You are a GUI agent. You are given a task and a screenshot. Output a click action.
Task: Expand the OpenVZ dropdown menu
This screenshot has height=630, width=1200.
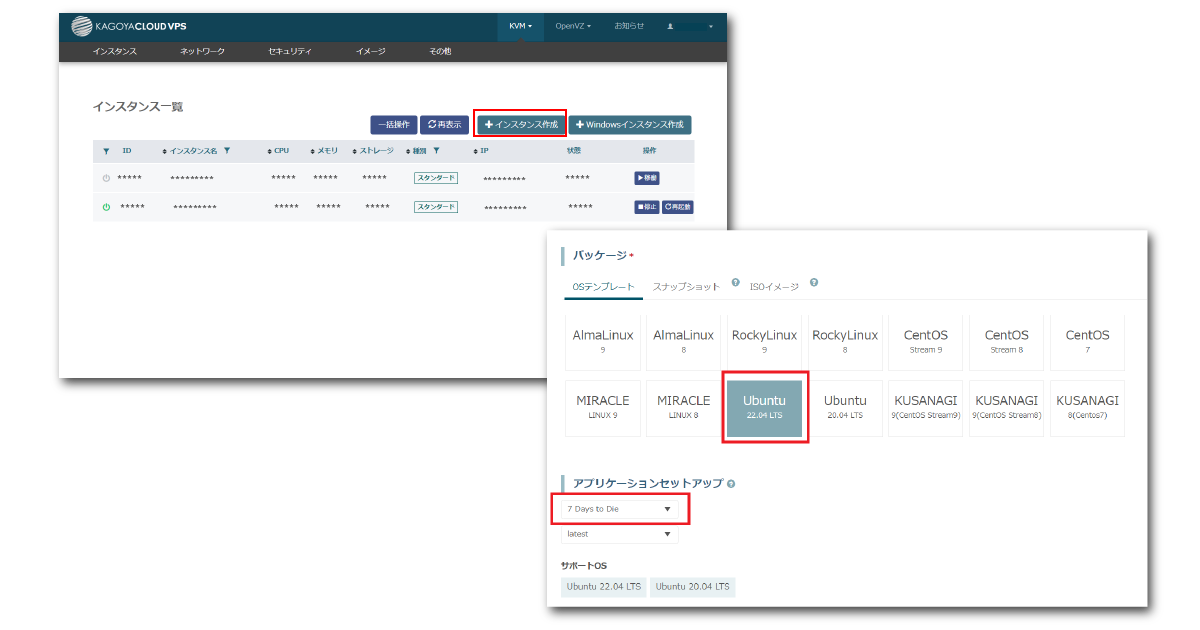573,26
